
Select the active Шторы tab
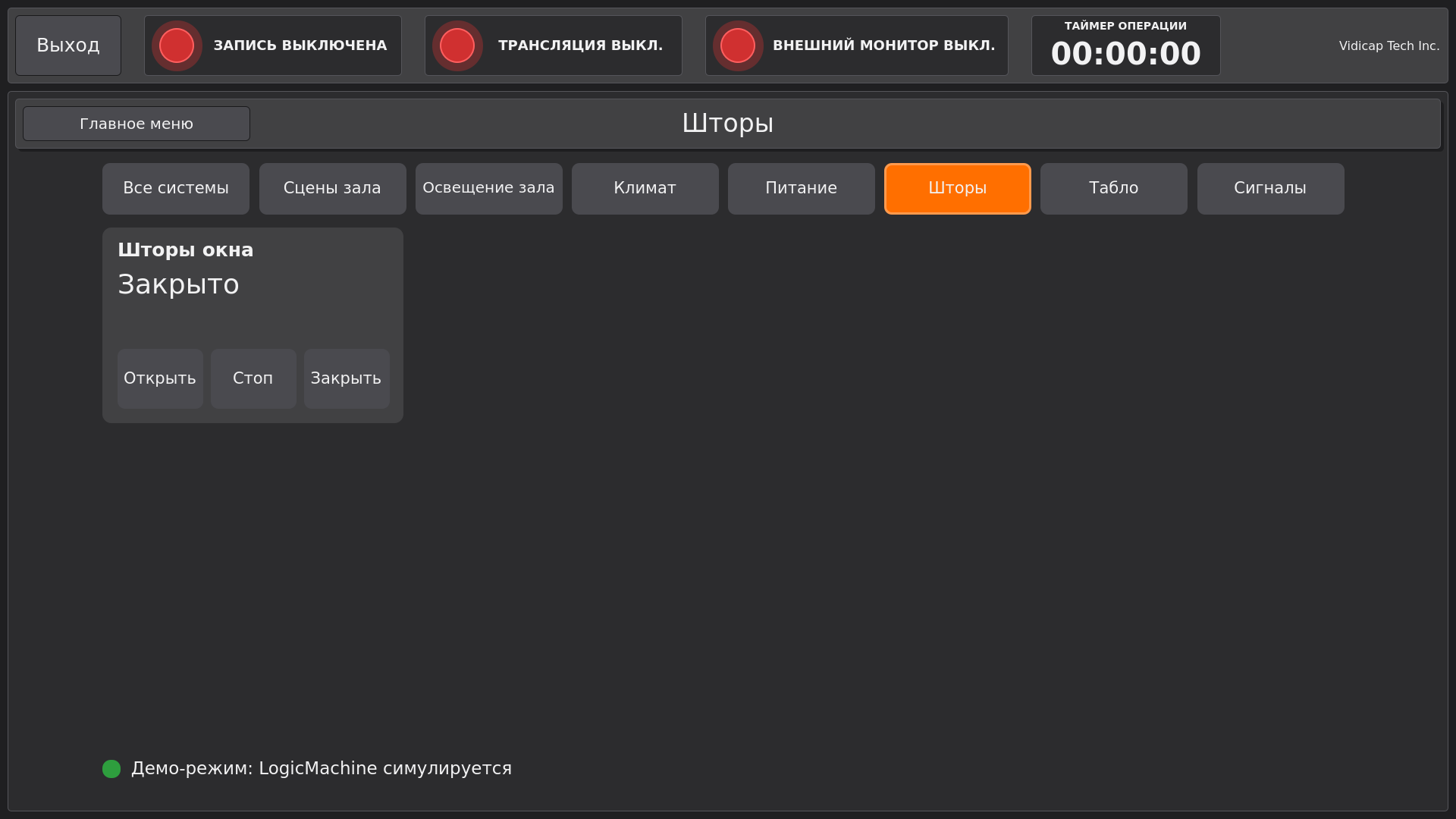click(958, 189)
